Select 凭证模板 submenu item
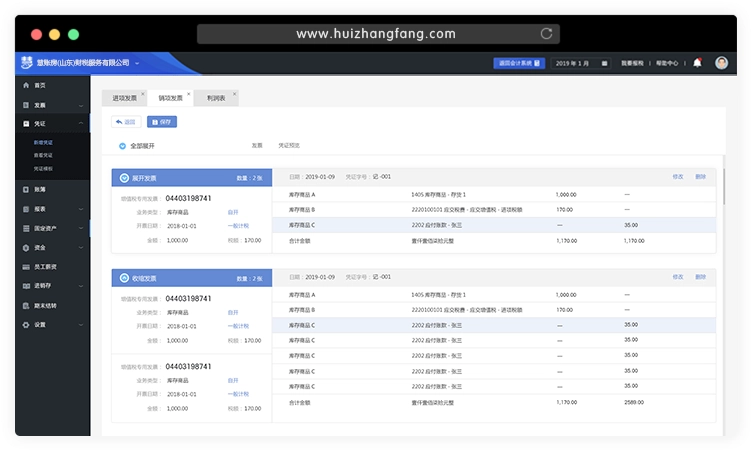The image size is (752, 451). (43, 169)
